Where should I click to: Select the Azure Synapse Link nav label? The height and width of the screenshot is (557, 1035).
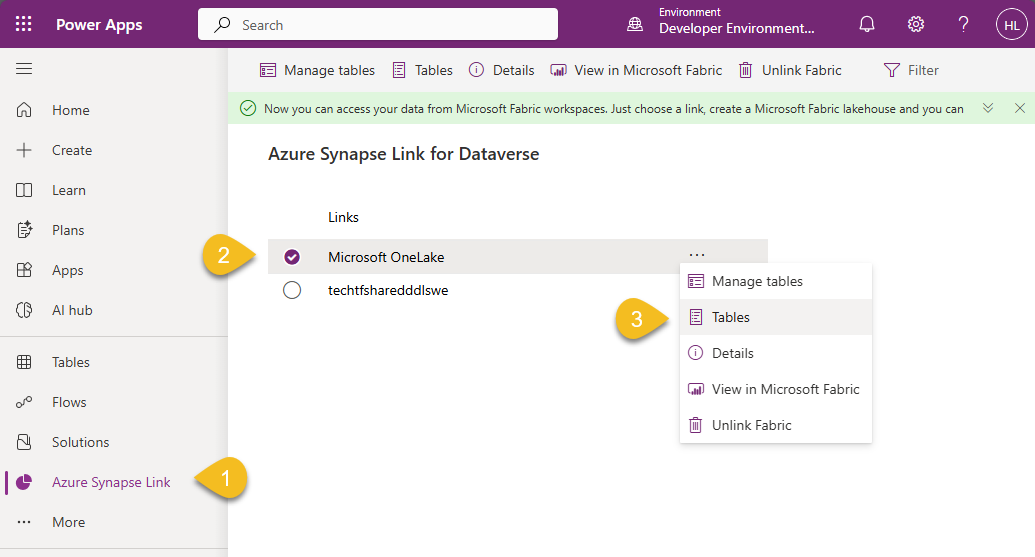click(111, 482)
